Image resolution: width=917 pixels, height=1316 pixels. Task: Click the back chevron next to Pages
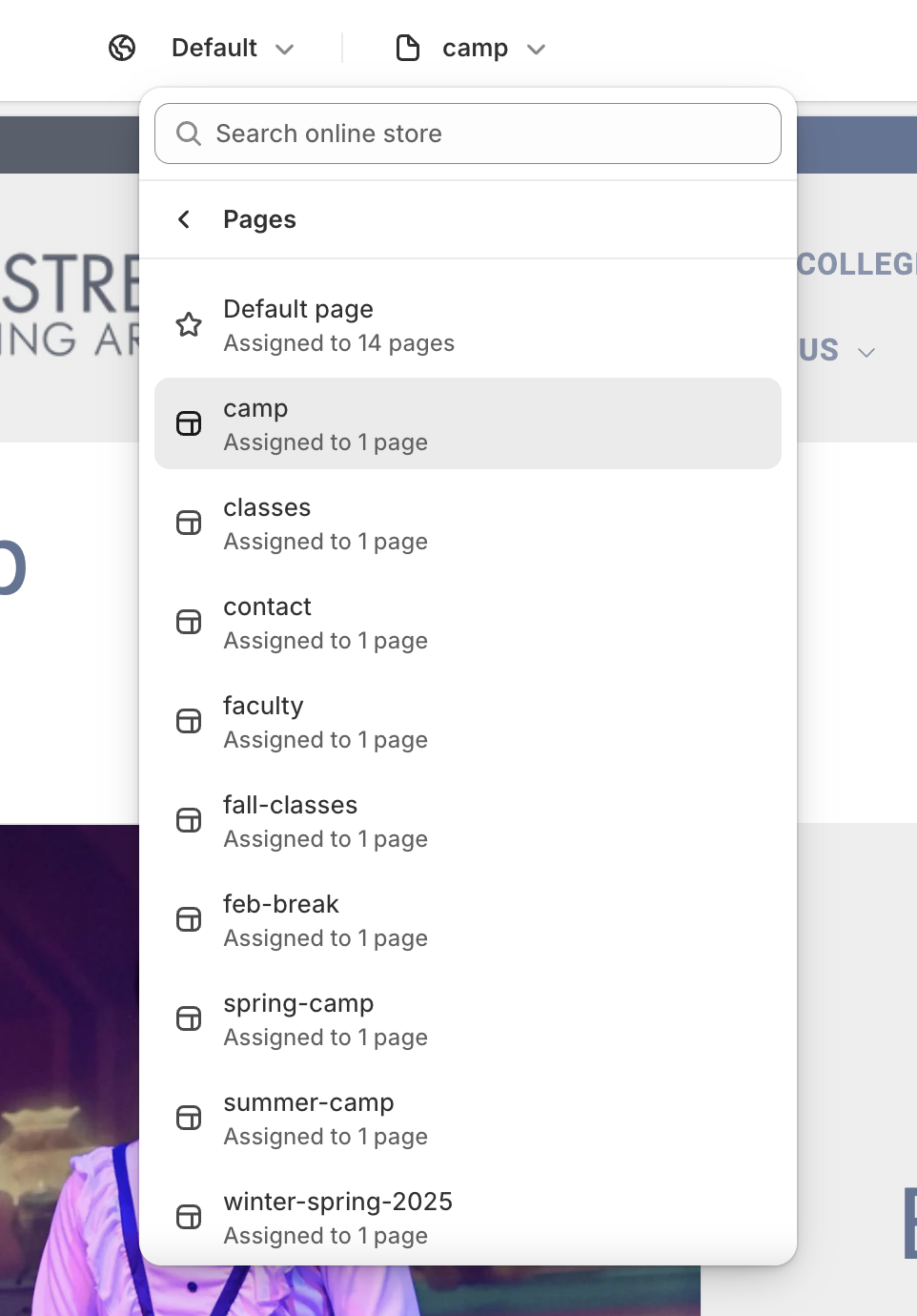[183, 218]
